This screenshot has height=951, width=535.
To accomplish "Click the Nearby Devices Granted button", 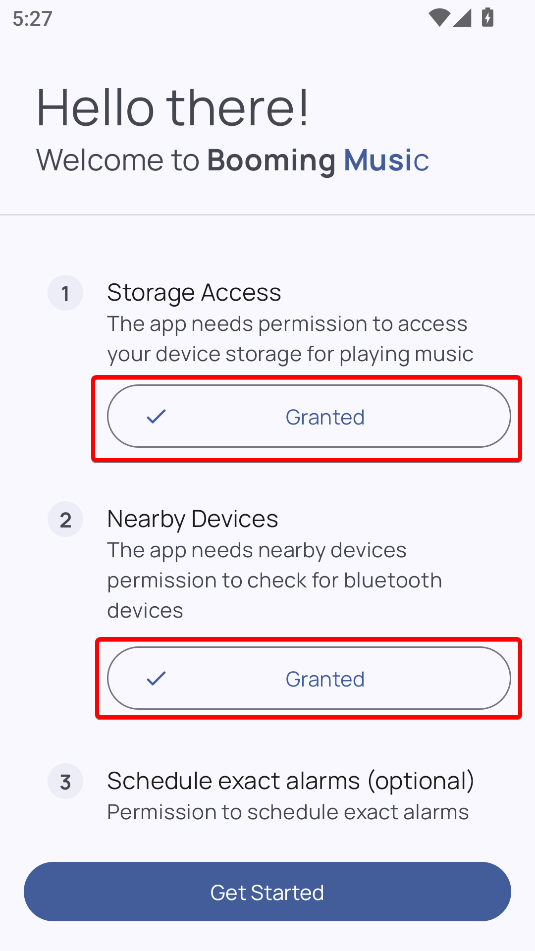I will [309, 679].
